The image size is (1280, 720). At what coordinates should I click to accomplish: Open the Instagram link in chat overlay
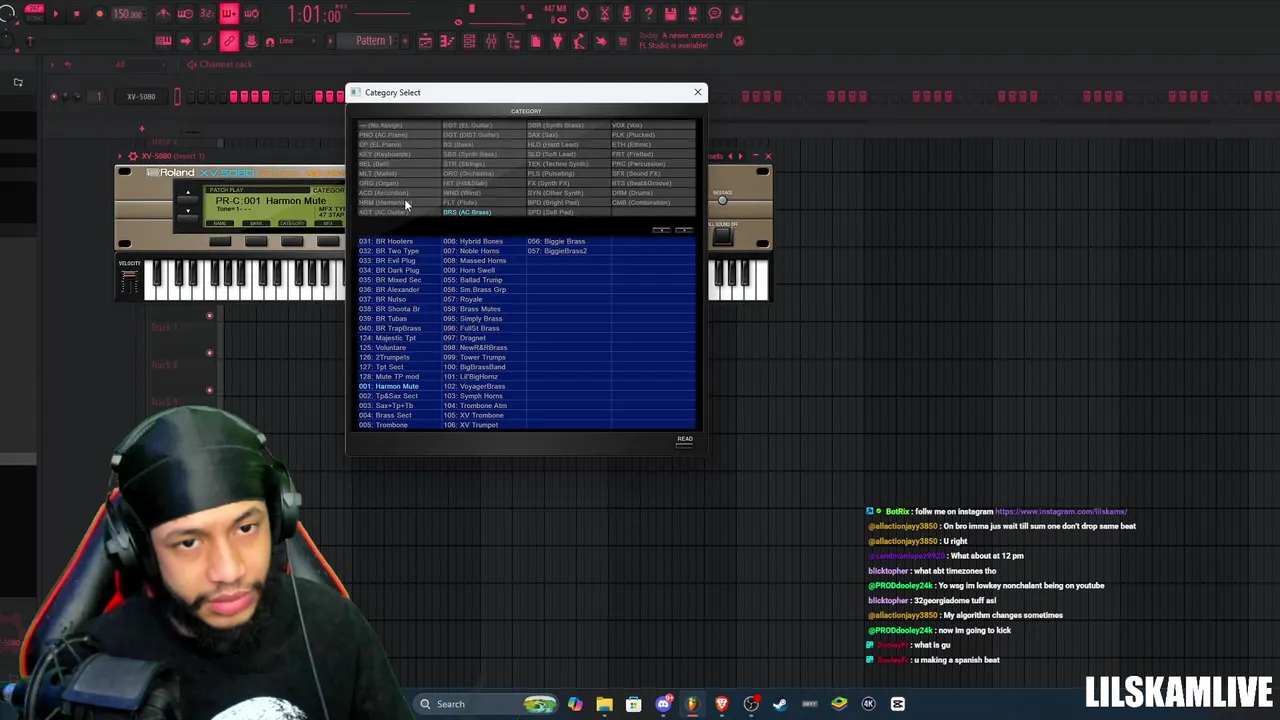pos(1061,511)
